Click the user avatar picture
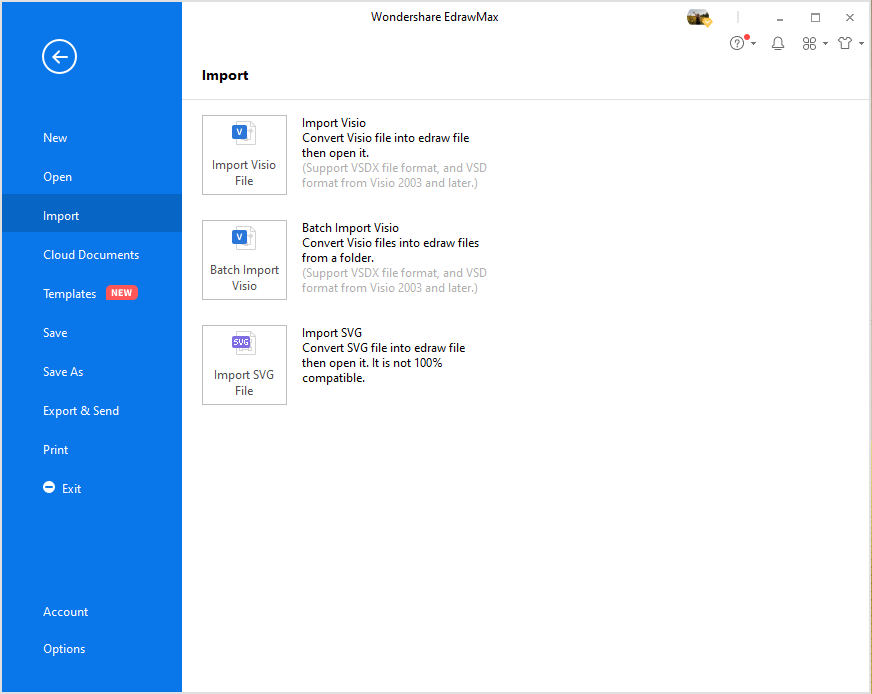 click(x=699, y=18)
